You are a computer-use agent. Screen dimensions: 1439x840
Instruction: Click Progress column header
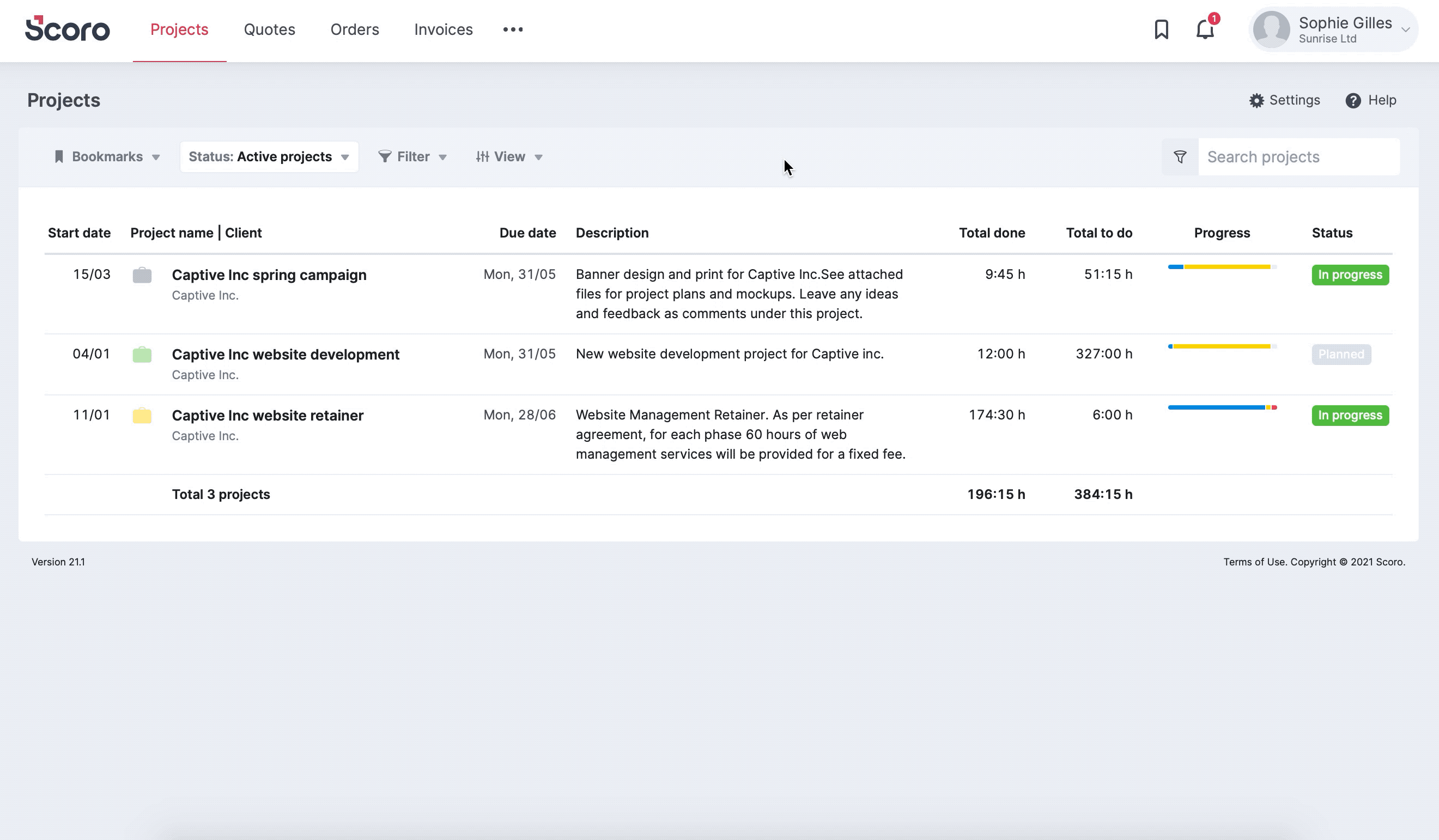click(x=1222, y=233)
